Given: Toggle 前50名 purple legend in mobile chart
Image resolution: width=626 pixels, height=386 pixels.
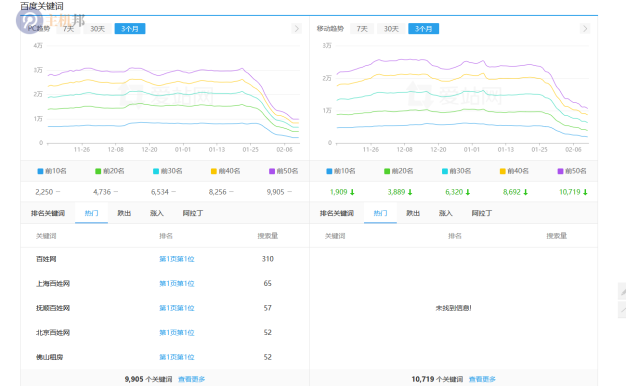Looking at the screenshot, I should [572, 171].
